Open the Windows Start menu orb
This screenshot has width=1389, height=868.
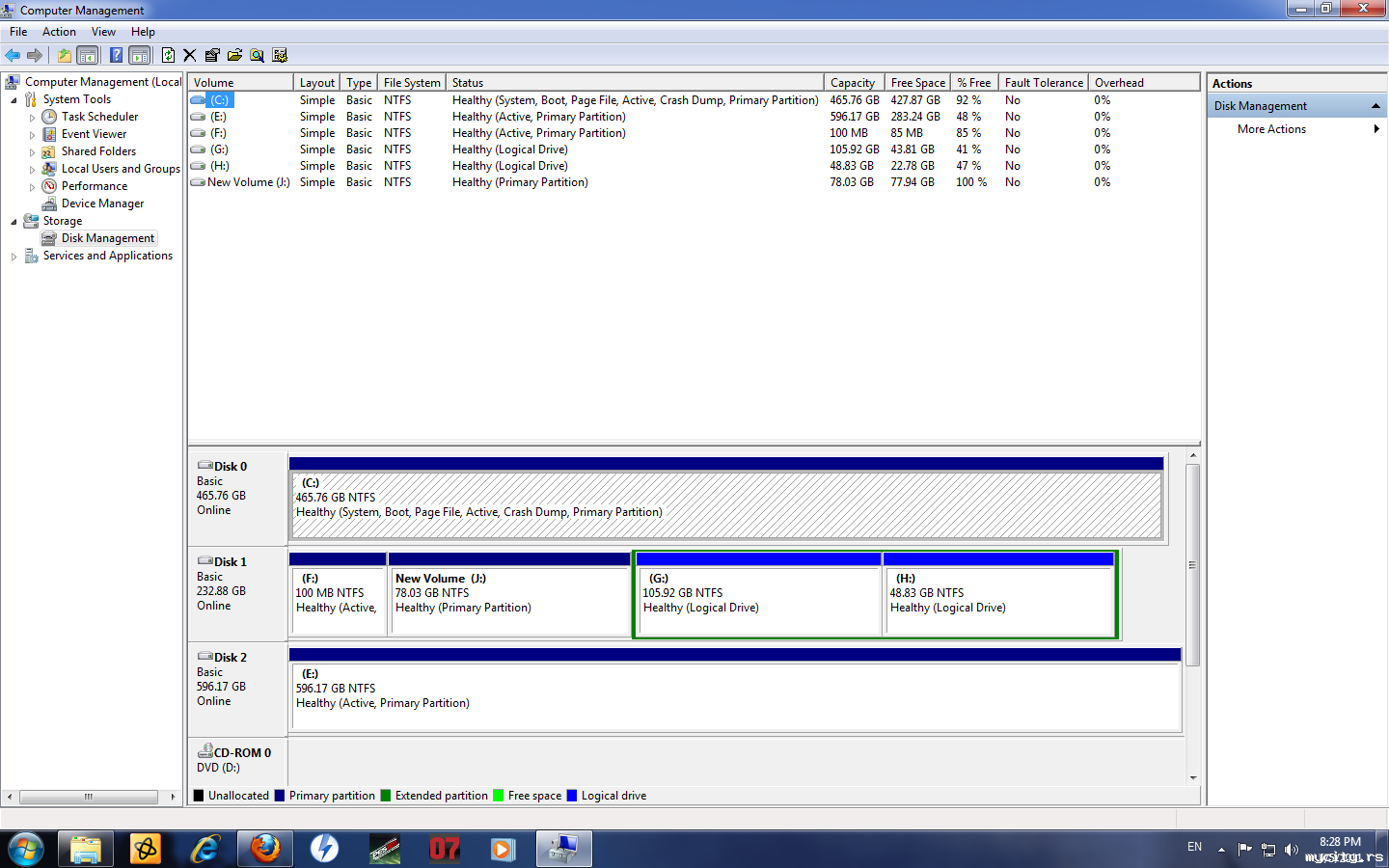(x=25, y=849)
